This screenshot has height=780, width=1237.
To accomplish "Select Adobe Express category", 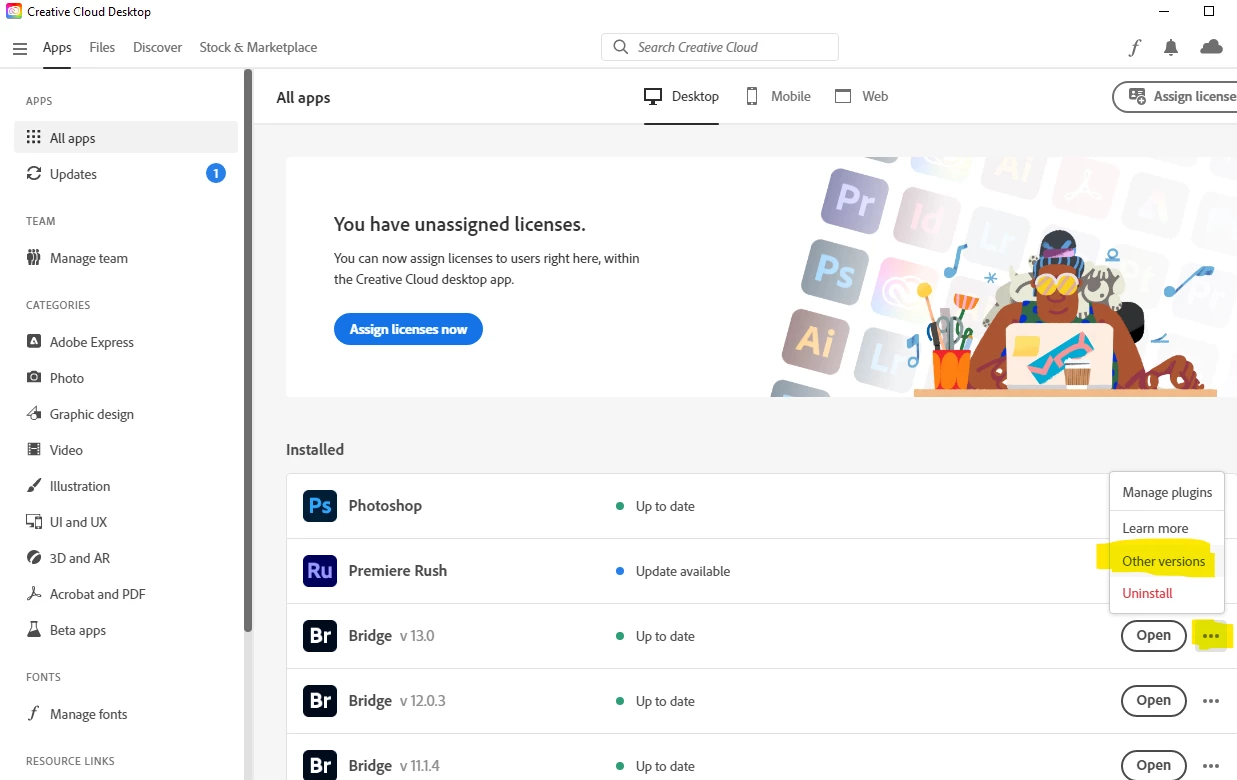I will coord(126,342).
